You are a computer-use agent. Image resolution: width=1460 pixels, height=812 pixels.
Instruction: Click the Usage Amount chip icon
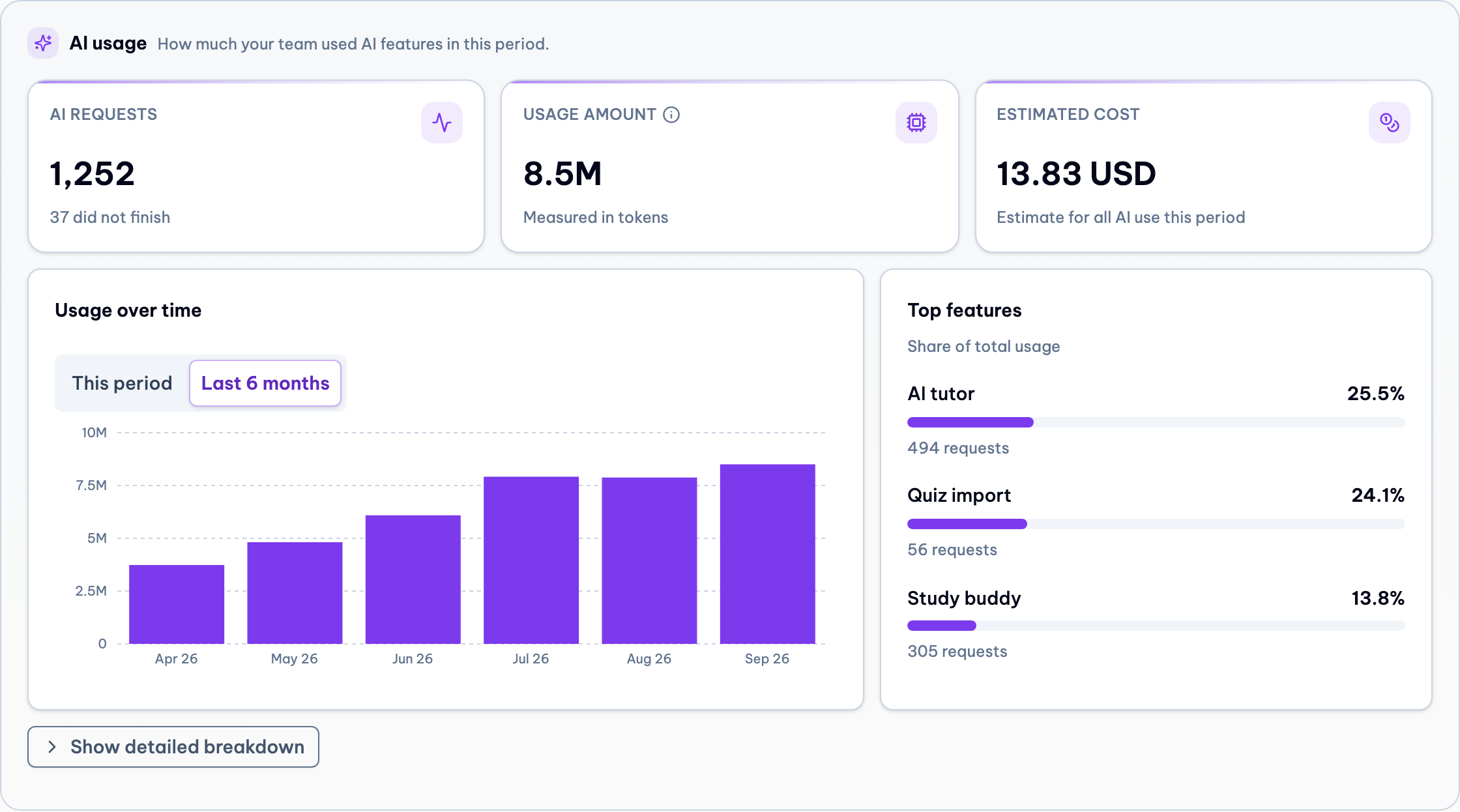point(916,123)
